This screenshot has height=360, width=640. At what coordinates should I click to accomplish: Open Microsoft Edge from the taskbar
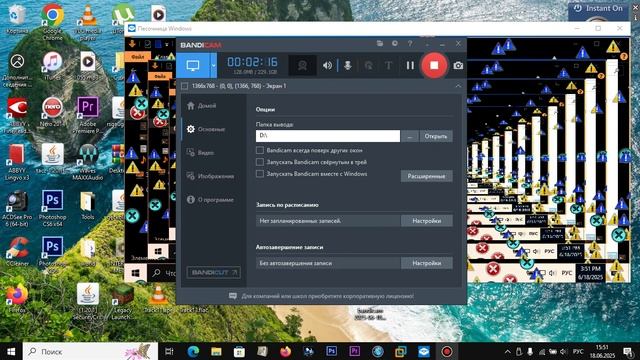point(193,351)
